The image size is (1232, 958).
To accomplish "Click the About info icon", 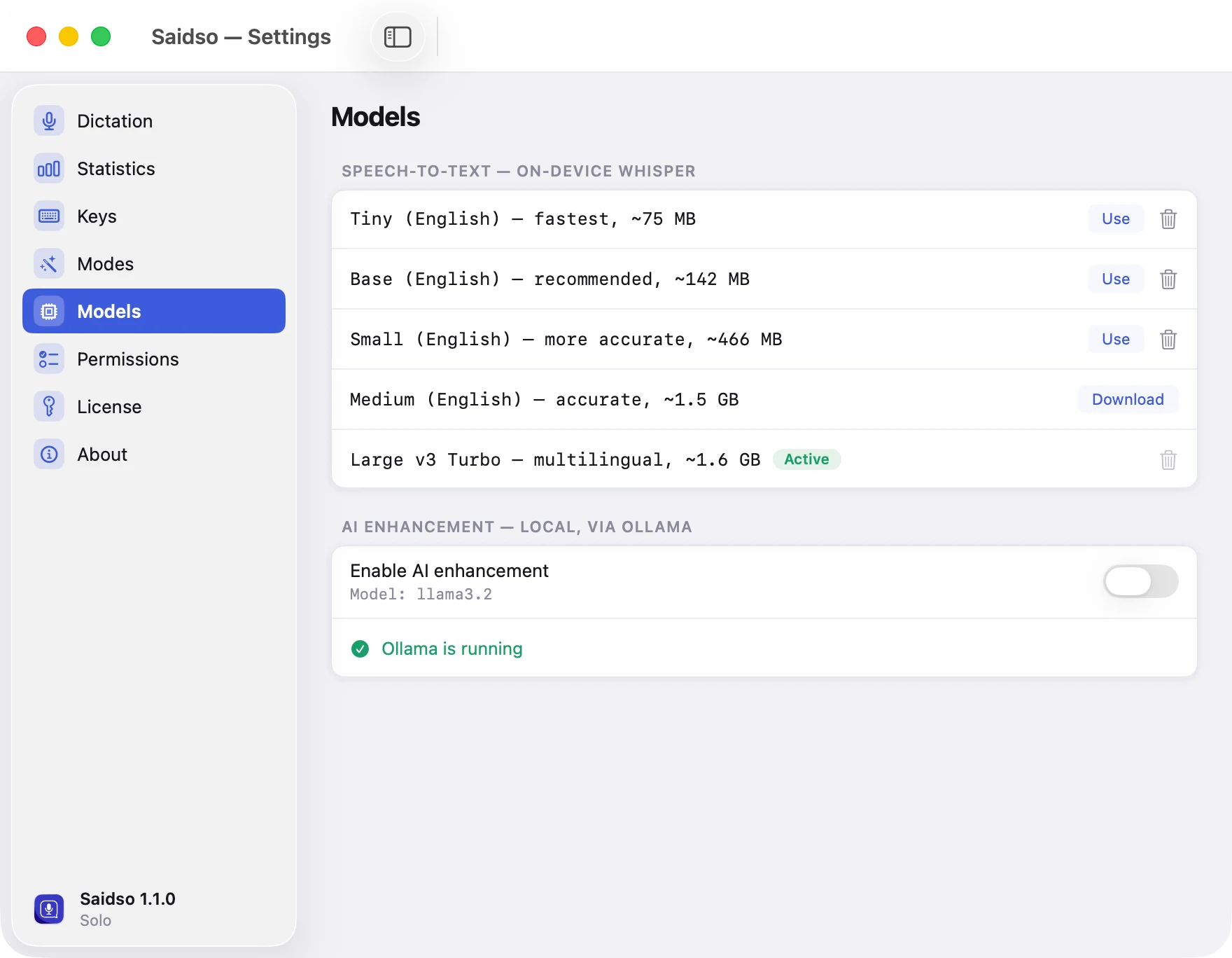I will [x=49, y=454].
